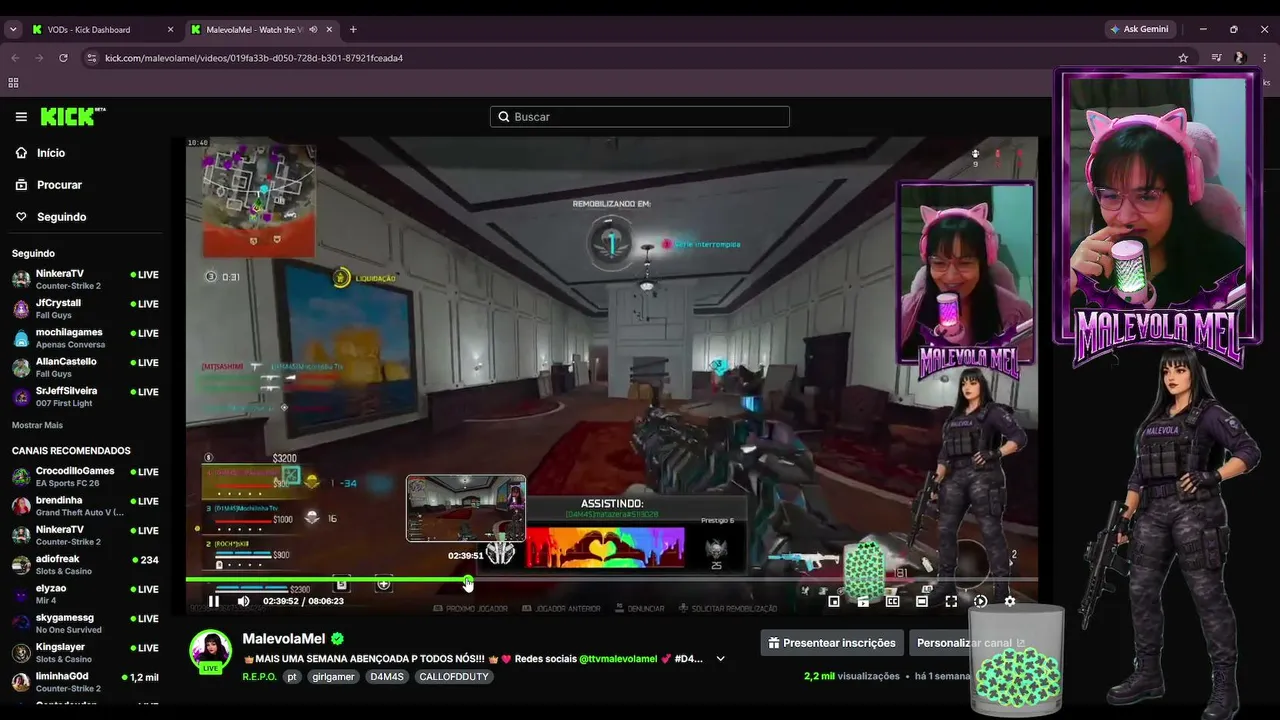The width and height of the screenshot is (1280, 720).
Task: Click the verified badge beside MalevolaMel
Action: coord(338,639)
